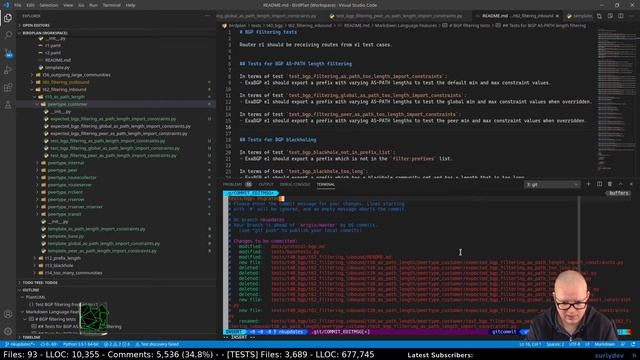Open the Selection menu
The image size is (640, 360).
click(49, 5)
